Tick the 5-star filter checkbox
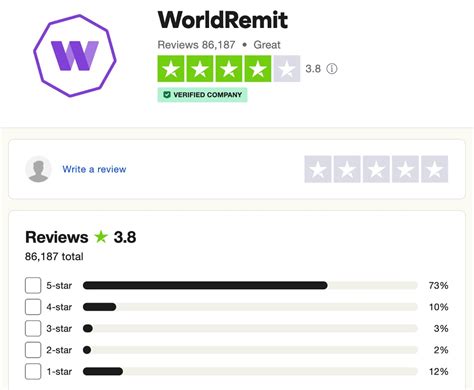This screenshot has width=474, height=390. (x=33, y=285)
